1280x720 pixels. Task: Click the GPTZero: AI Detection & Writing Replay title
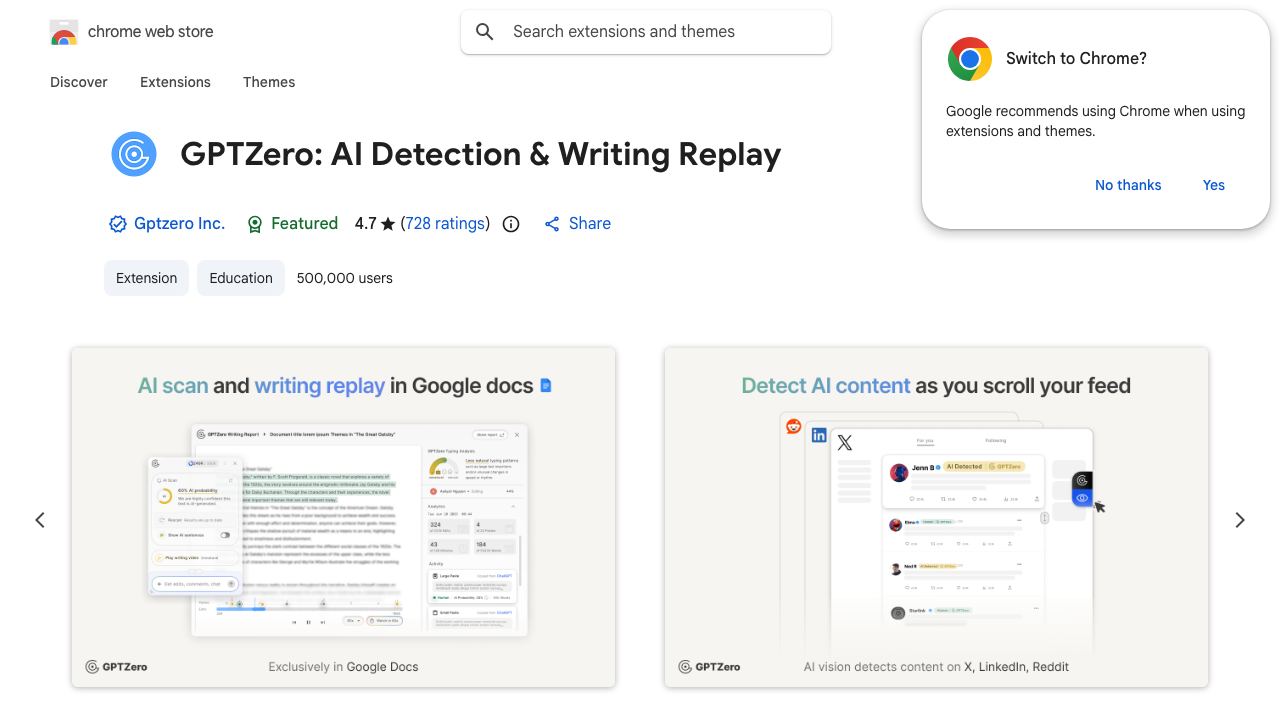481,154
